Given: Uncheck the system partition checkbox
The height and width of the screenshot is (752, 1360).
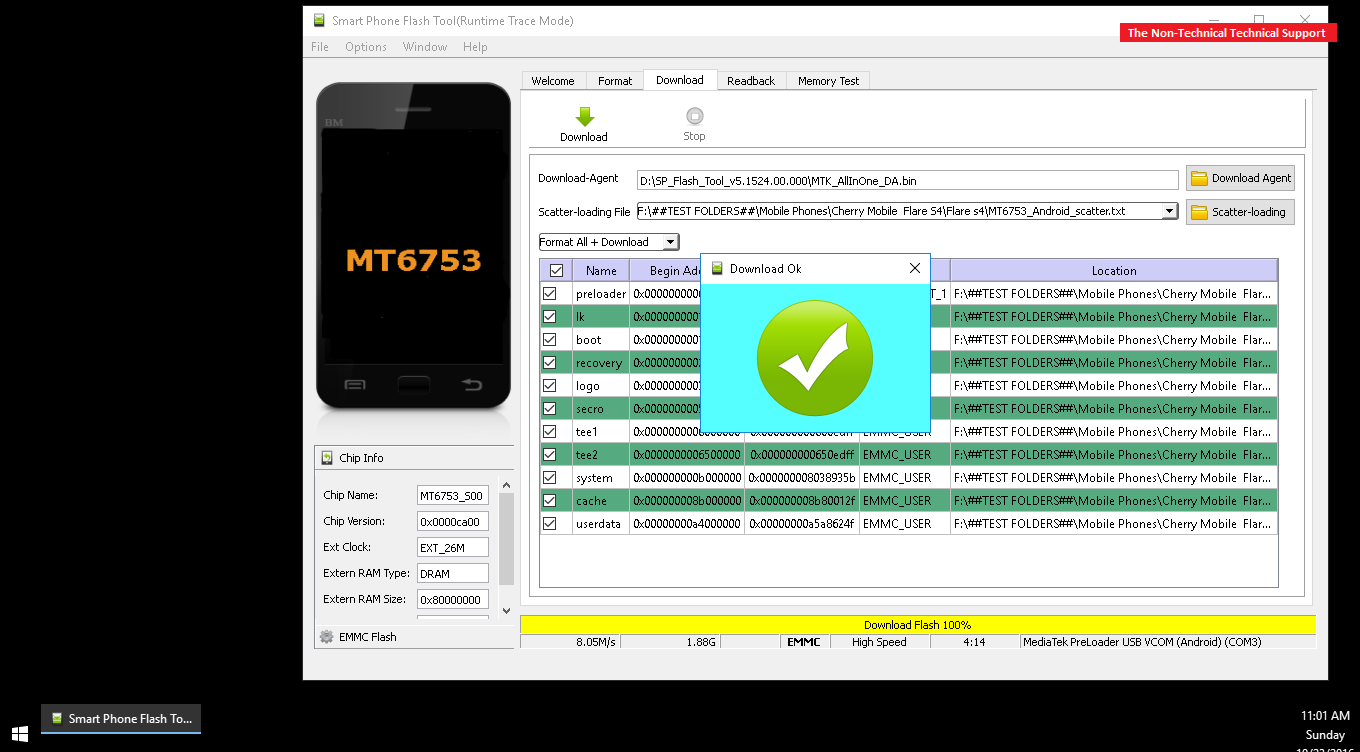Looking at the screenshot, I should (x=549, y=478).
